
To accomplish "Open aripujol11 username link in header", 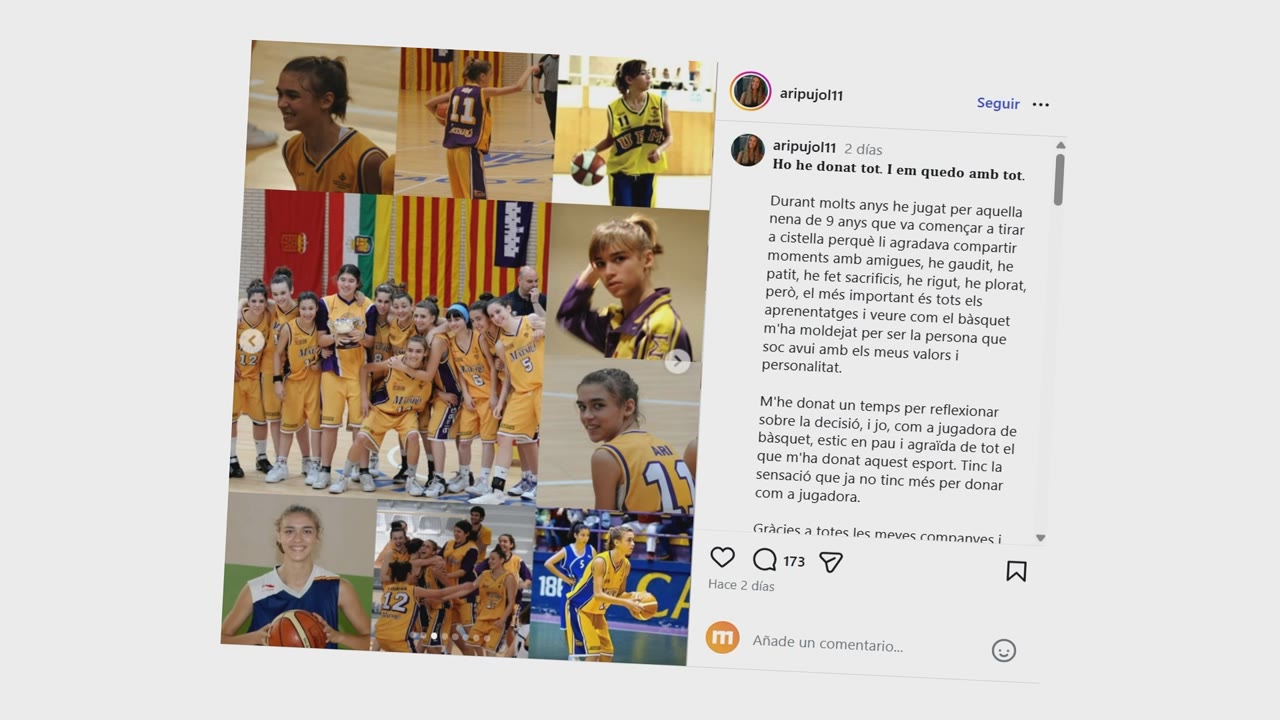I will pyautogui.click(x=811, y=95).
